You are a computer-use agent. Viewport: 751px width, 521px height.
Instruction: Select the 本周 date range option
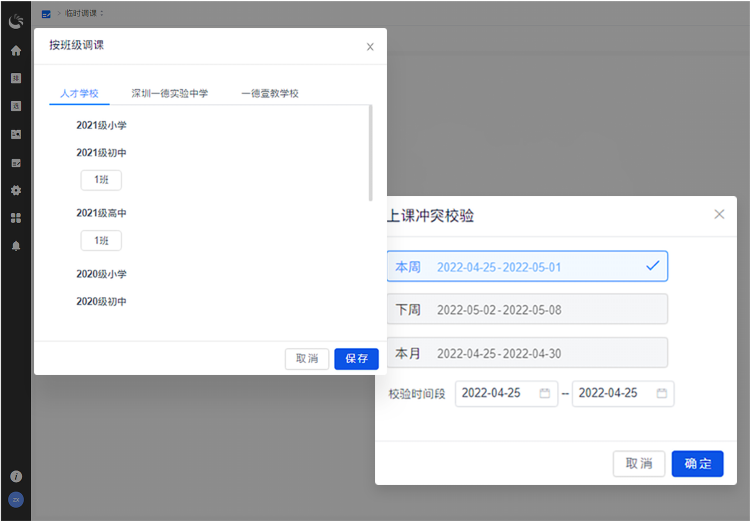coord(526,266)
